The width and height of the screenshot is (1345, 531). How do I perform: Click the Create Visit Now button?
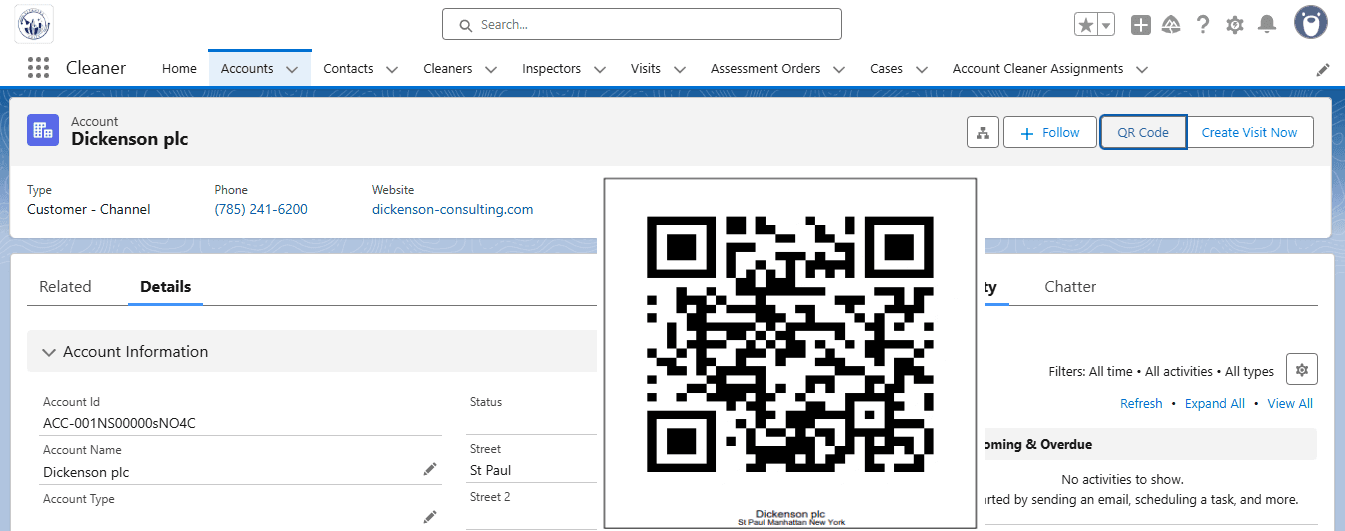click(1249, 132)
